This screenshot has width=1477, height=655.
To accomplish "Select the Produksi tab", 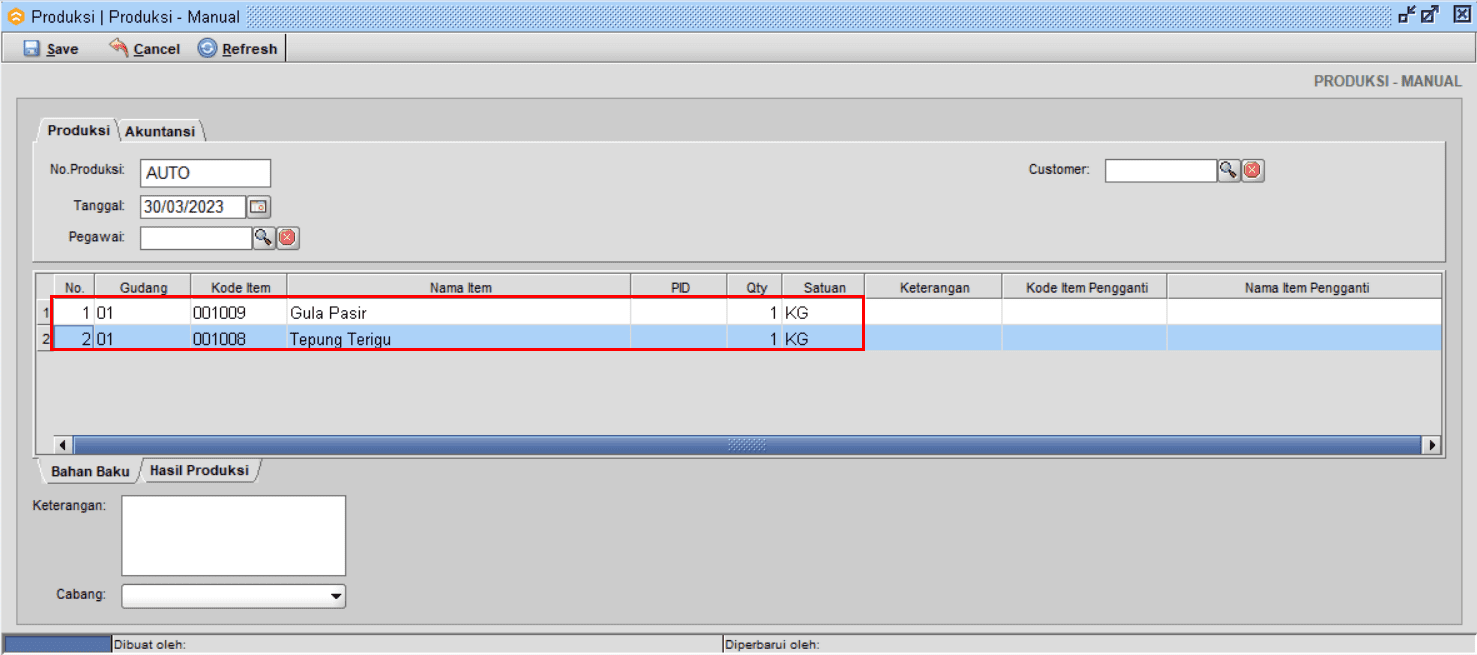I will [79, 131].
